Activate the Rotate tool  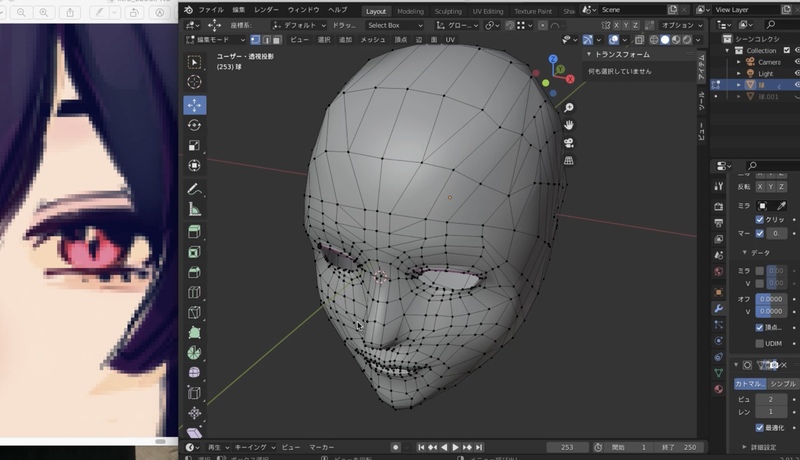coord(194,125)
